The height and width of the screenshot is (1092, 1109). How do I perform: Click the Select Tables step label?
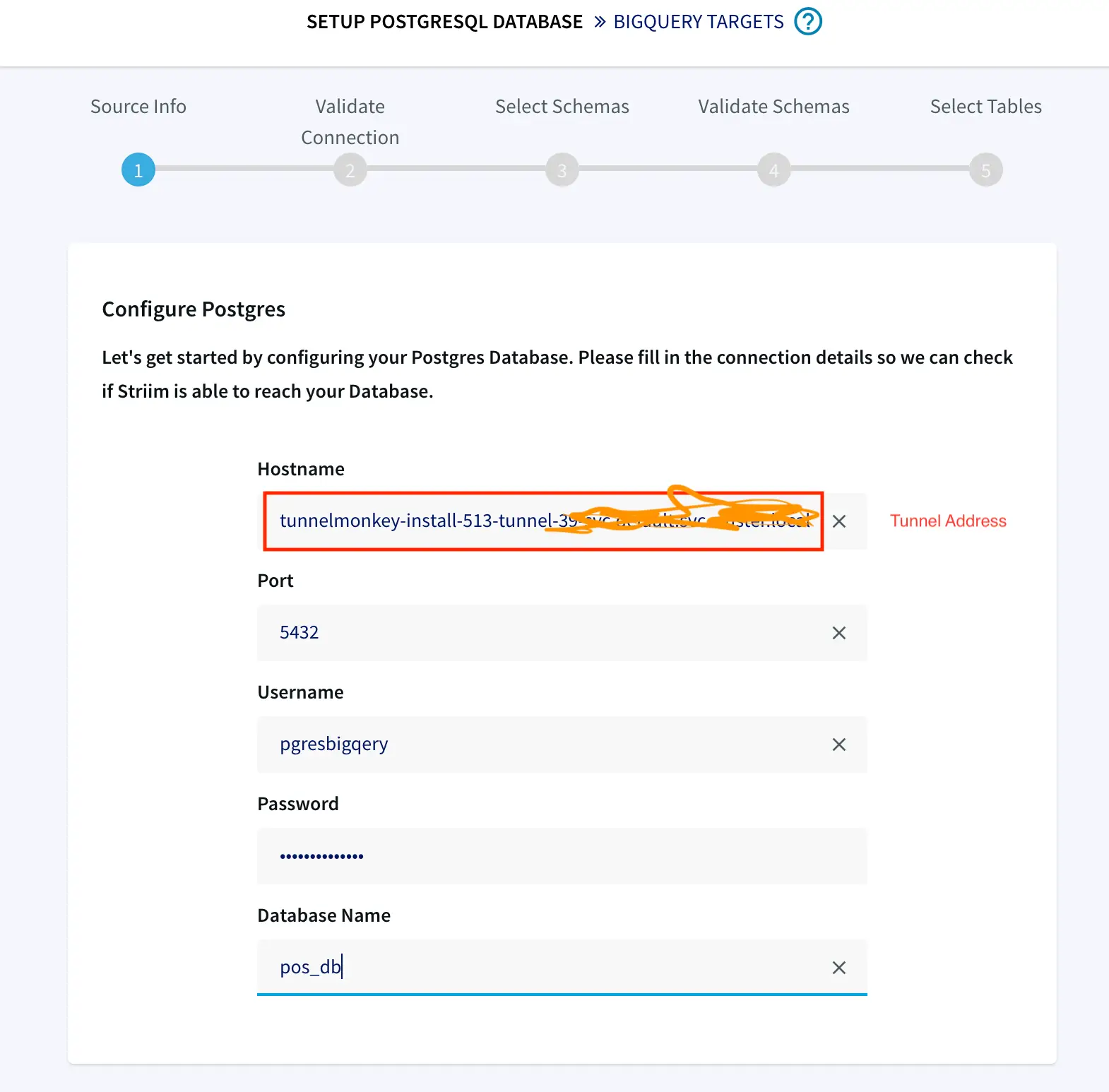point(985,107)
